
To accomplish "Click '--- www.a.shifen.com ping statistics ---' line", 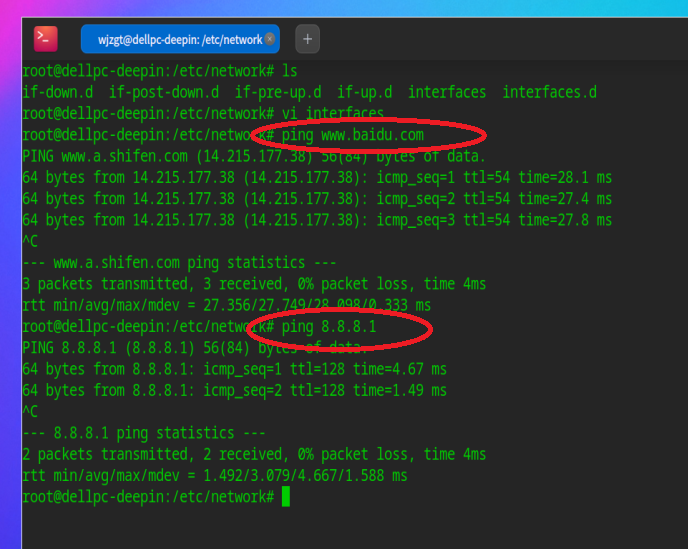I will pos(179,262).
